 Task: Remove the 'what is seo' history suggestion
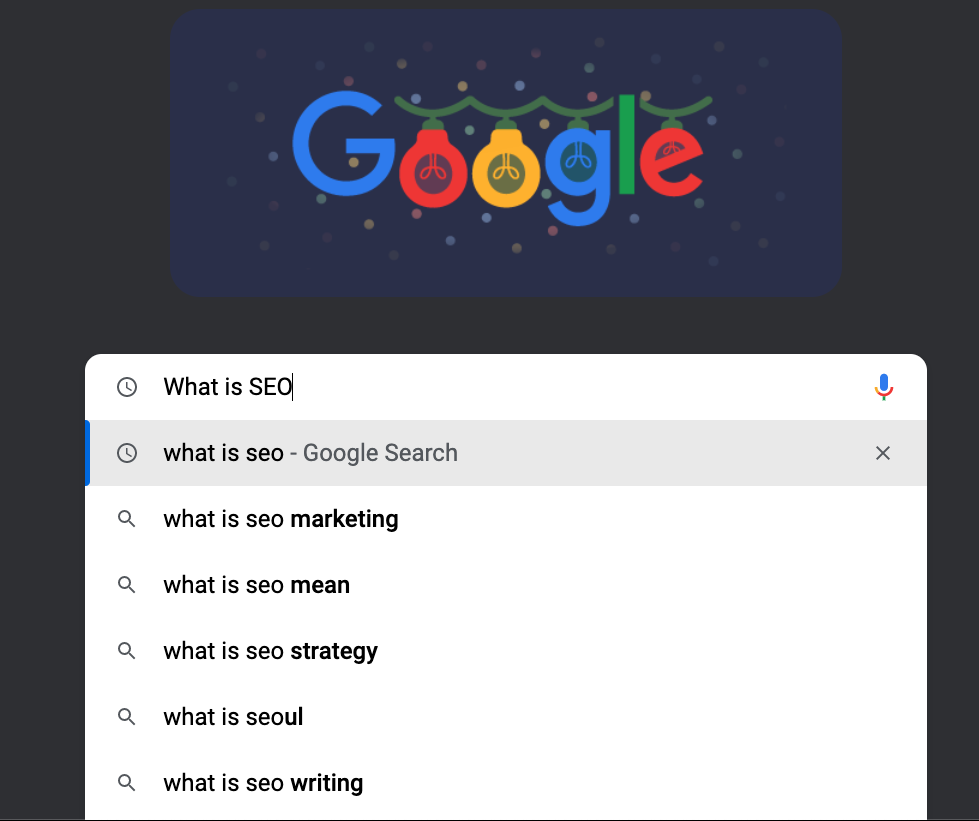(x=883, y=453)
